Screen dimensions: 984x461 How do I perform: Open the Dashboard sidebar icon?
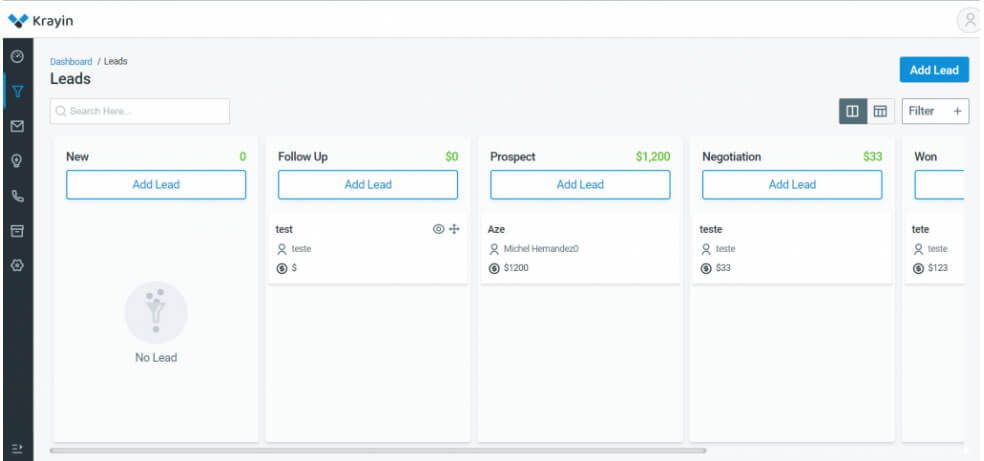[x=18, y=56]
